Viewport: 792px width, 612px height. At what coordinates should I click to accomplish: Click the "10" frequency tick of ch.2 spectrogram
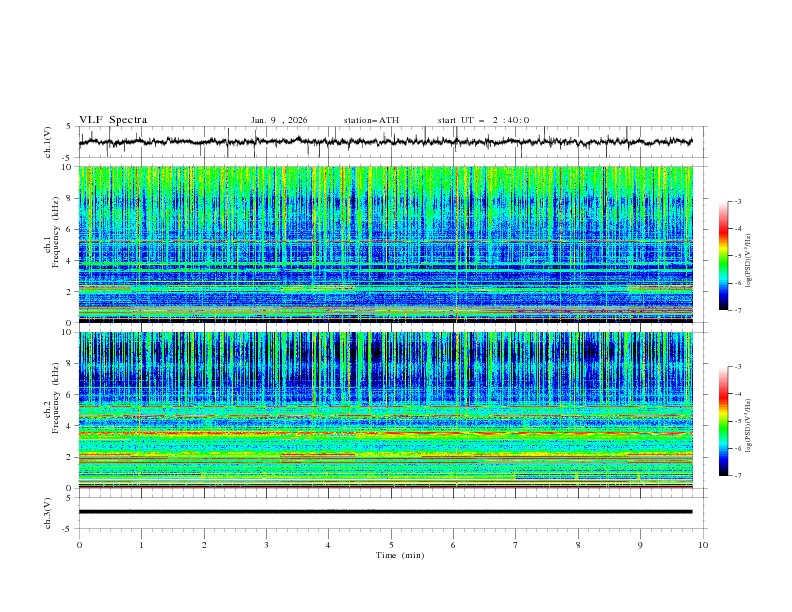(68, 332)
